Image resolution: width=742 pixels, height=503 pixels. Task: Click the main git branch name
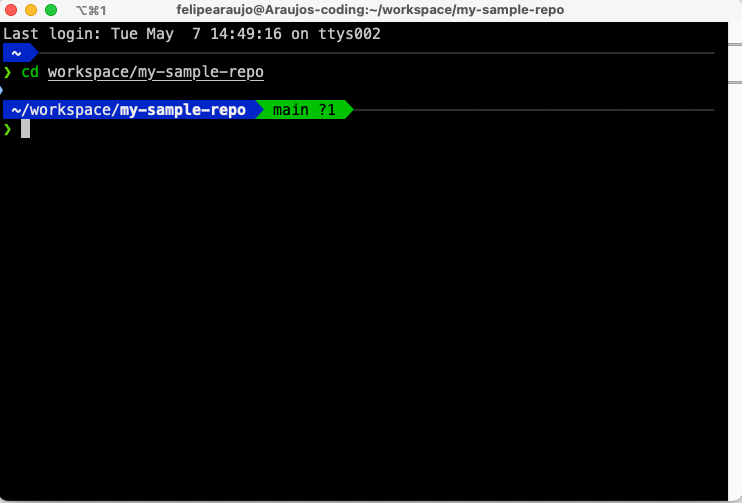point(292,110)
